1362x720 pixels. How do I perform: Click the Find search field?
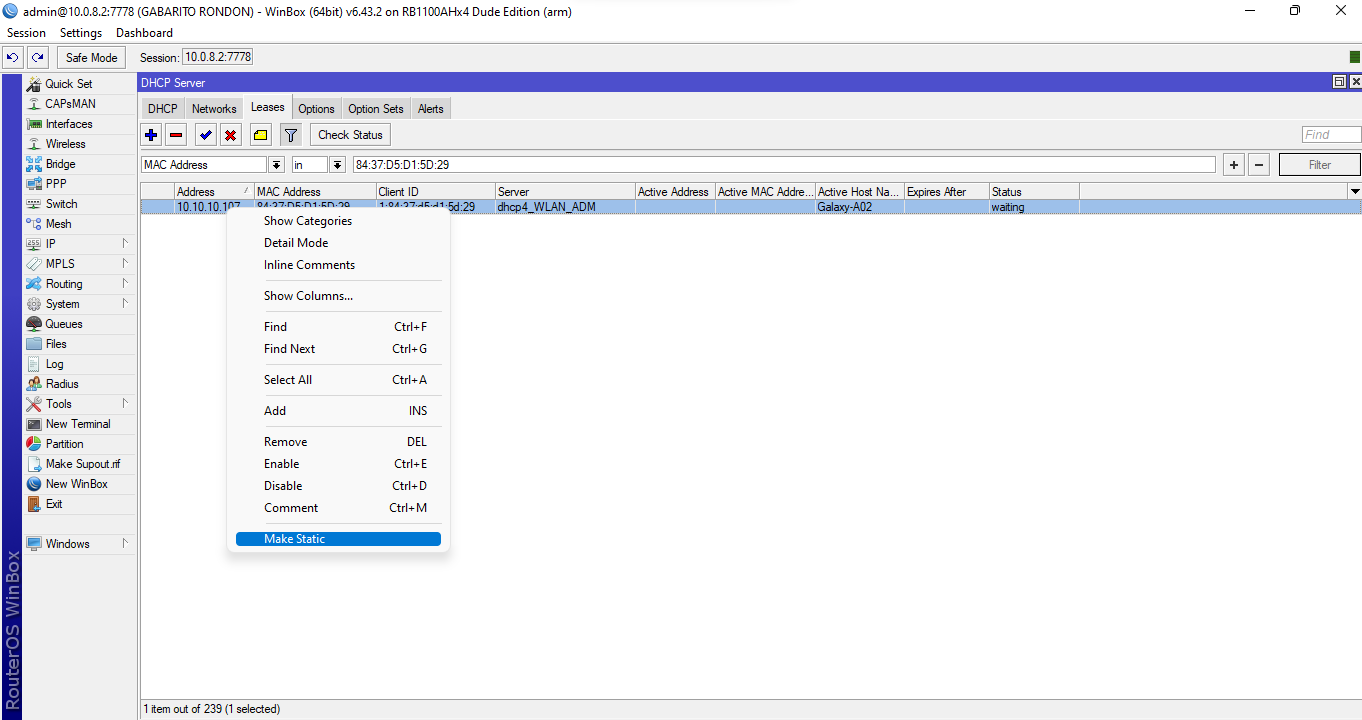(x=1331, y=135)
